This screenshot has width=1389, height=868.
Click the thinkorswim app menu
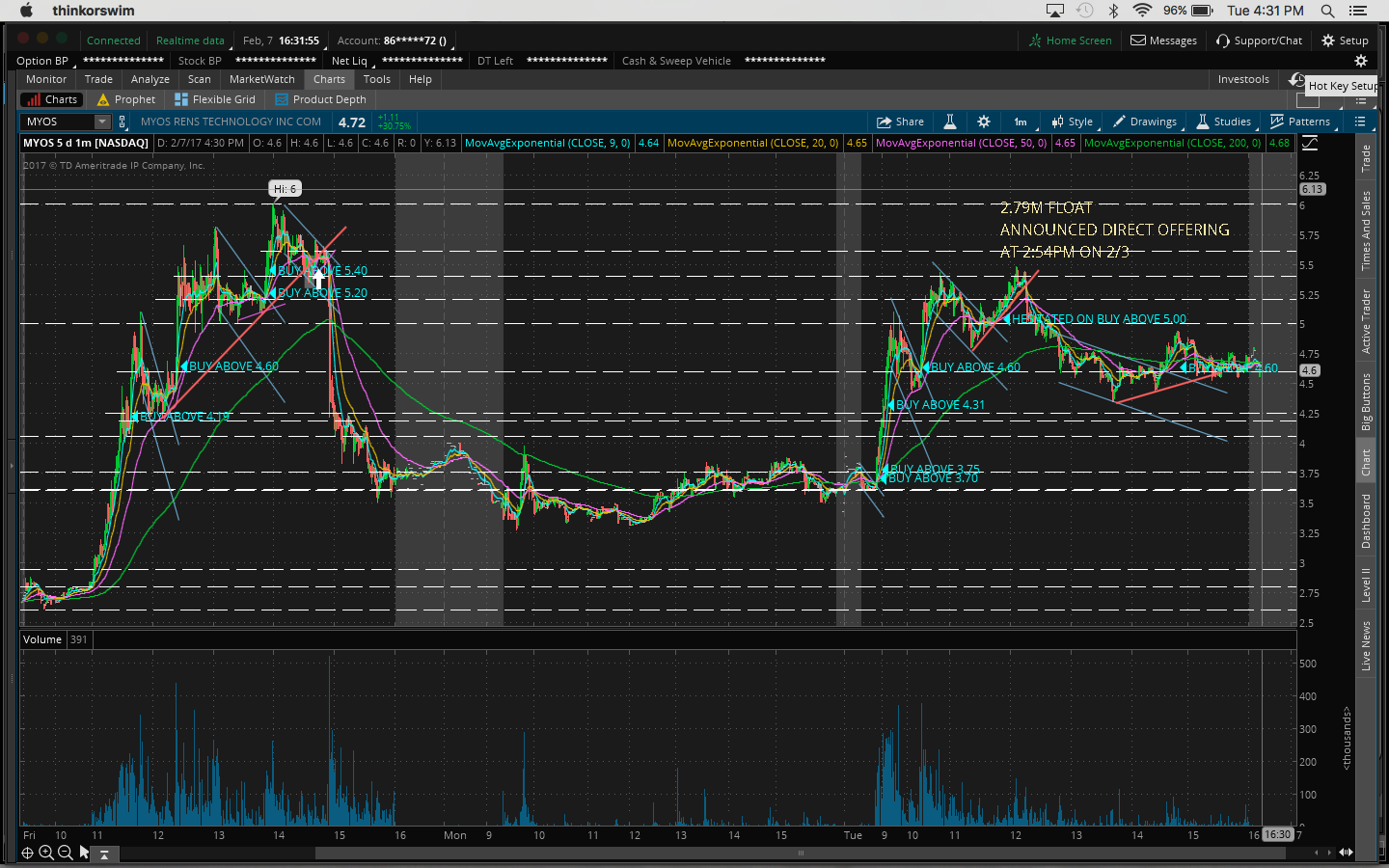point(94,11)
